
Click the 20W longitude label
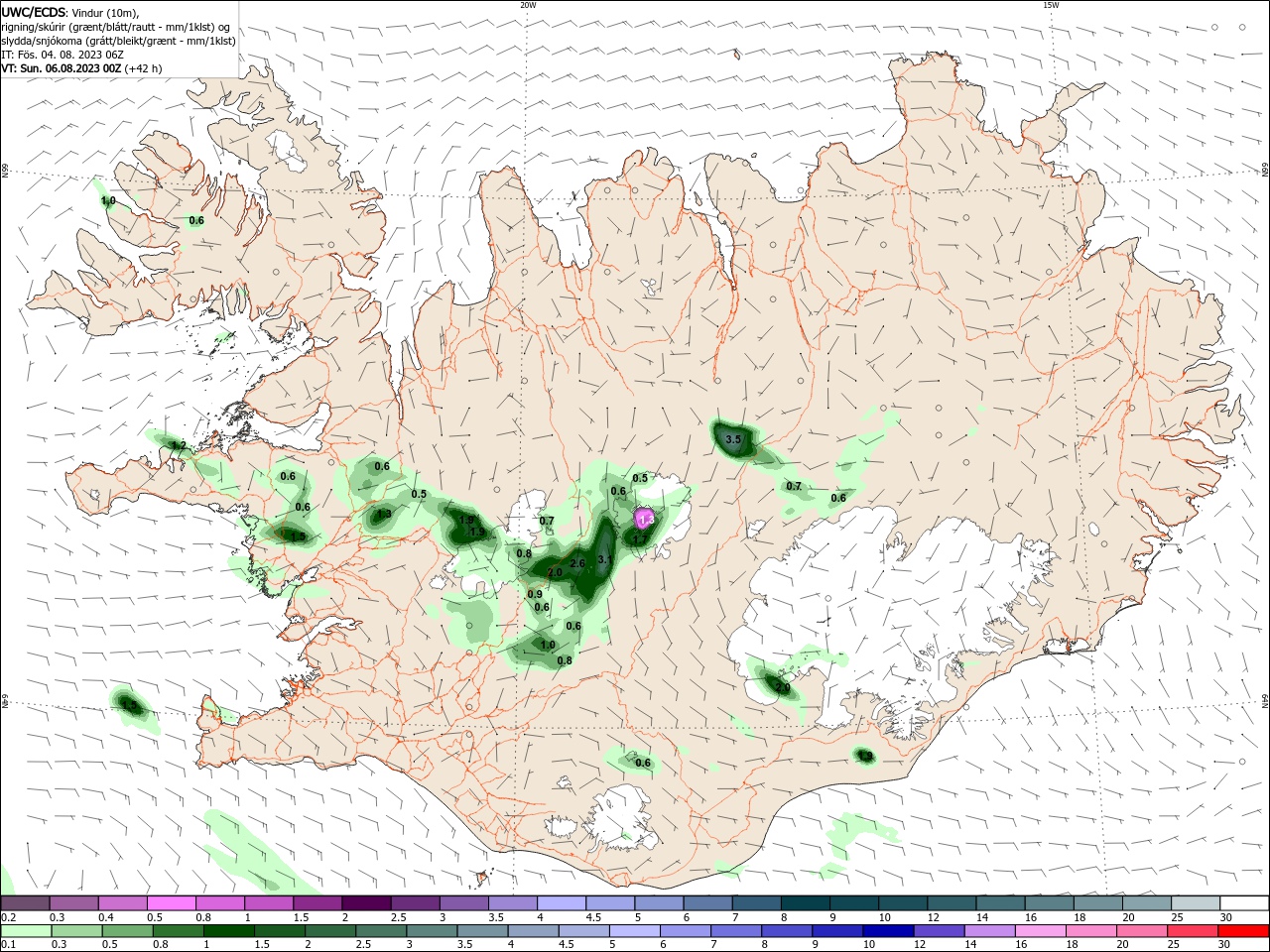pos(528,5)
